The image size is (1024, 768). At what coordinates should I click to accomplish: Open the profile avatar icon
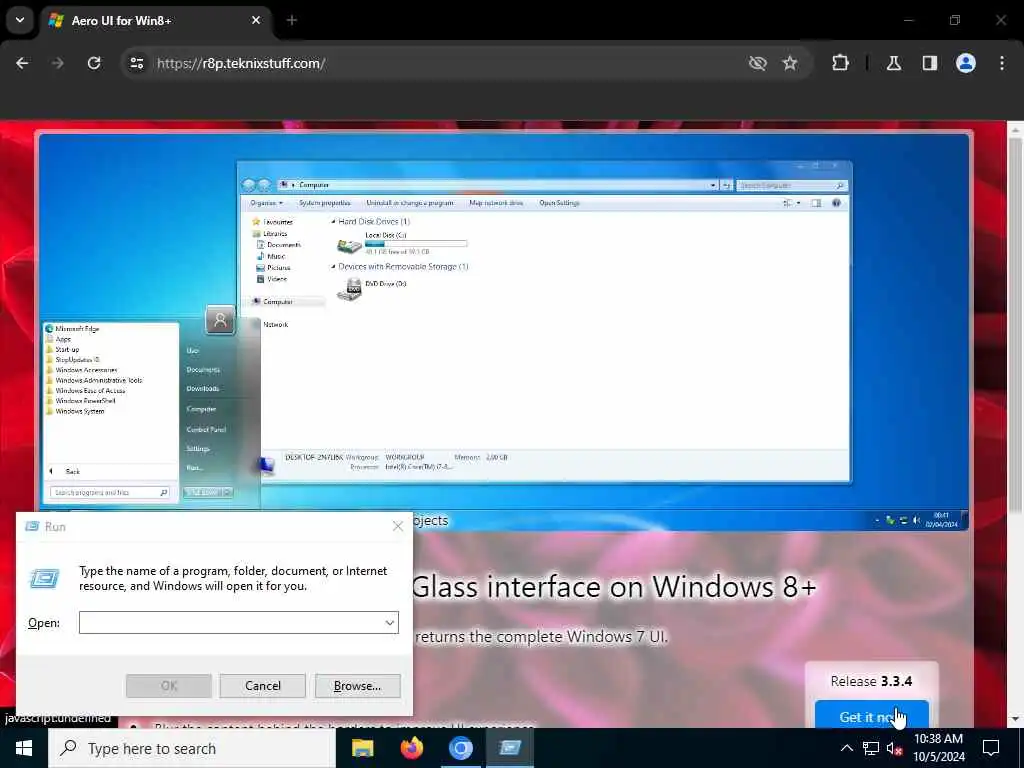pyautogui.click(x=966, y=63)
